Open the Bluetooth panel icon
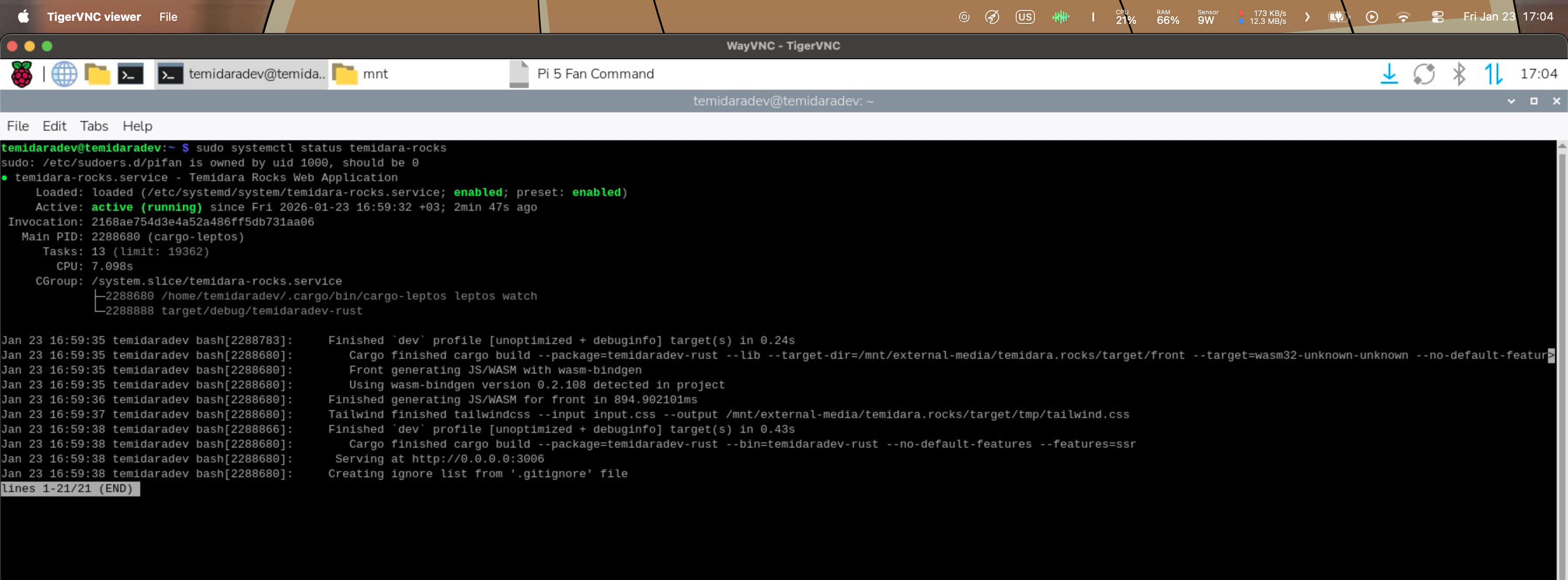1568x580 pixels. pos(1459,74)
